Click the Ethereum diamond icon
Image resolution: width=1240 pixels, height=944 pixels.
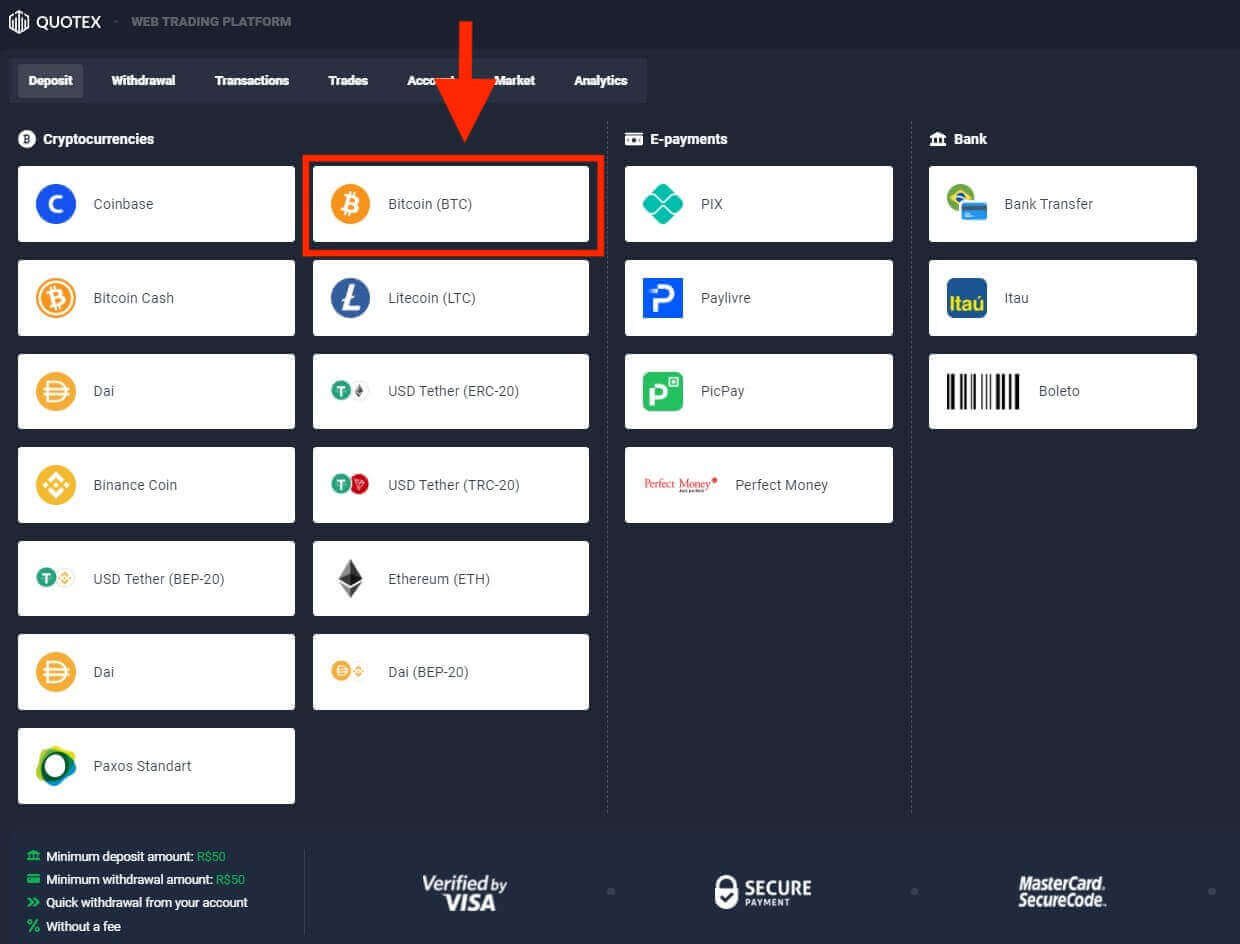[x=350, y=579]
